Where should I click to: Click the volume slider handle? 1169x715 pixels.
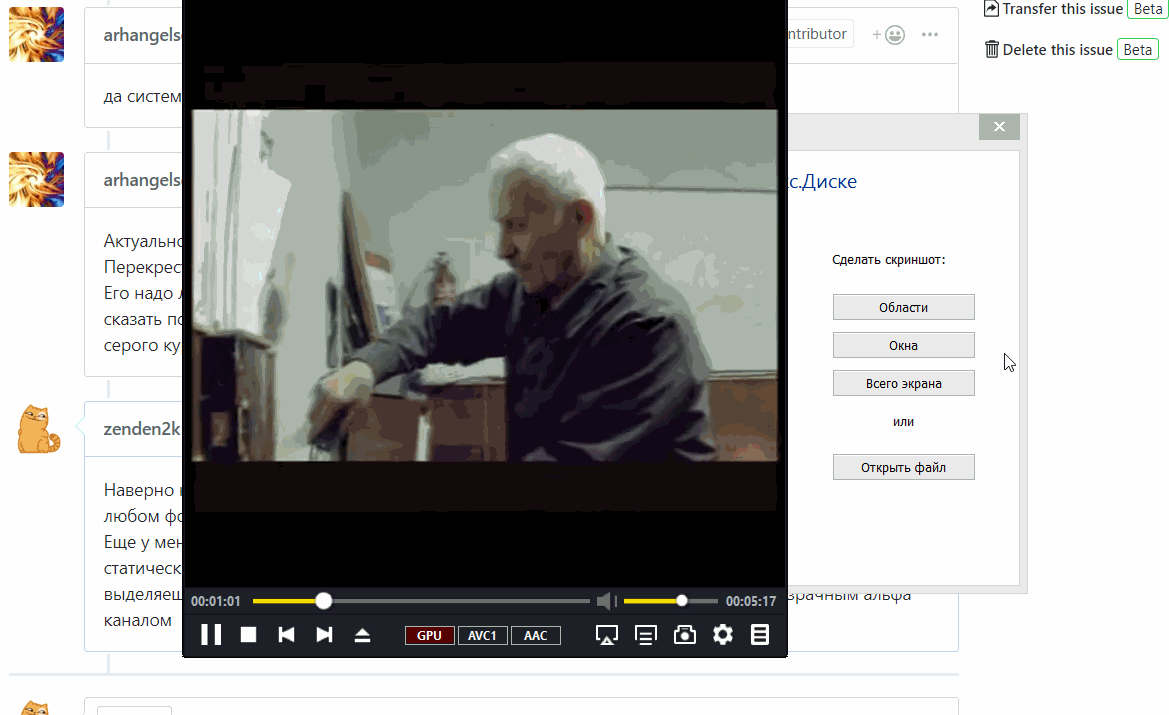681,601
